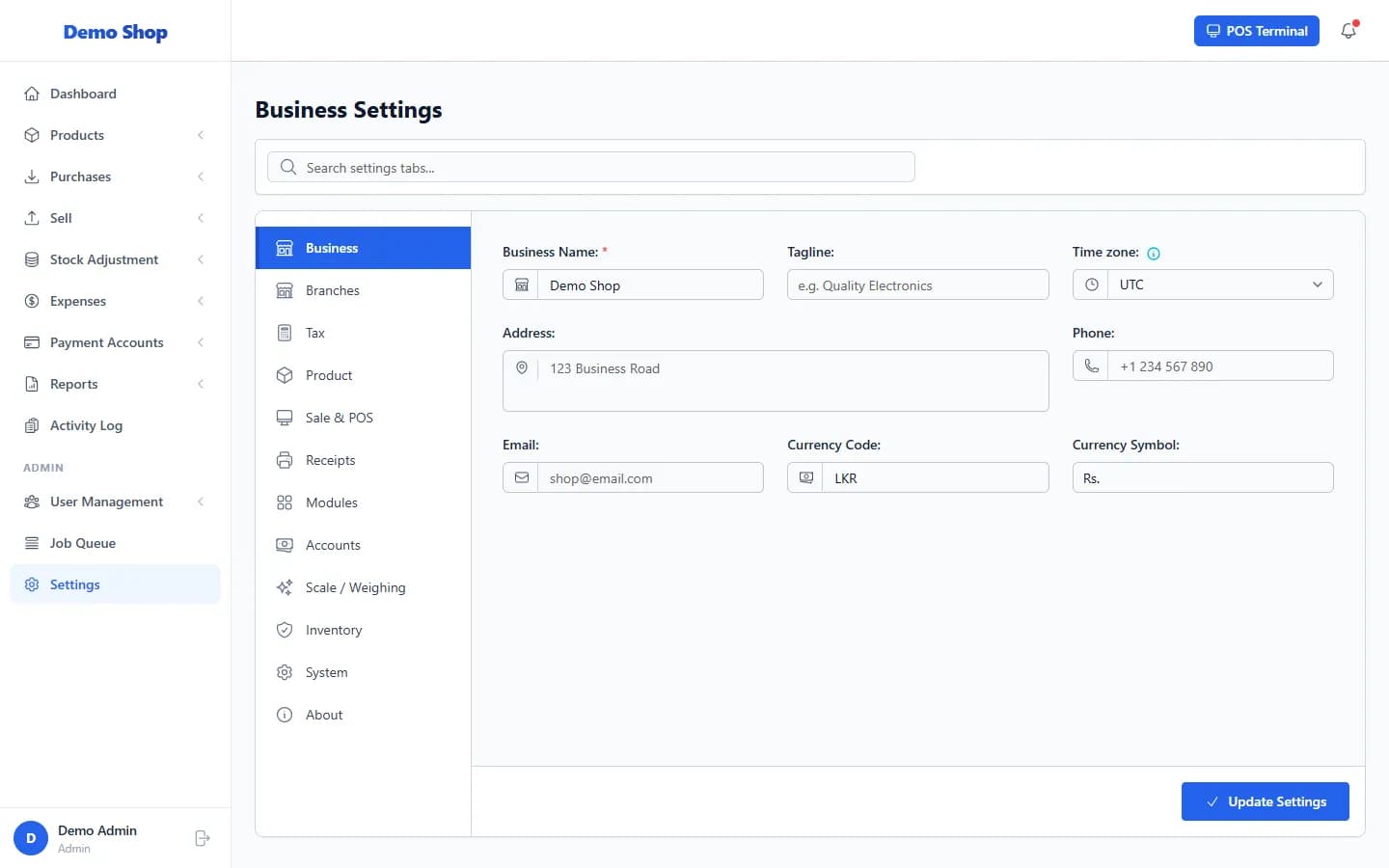
Task: Click the Currency Symbol field
Action: [x=1203, y=477]
